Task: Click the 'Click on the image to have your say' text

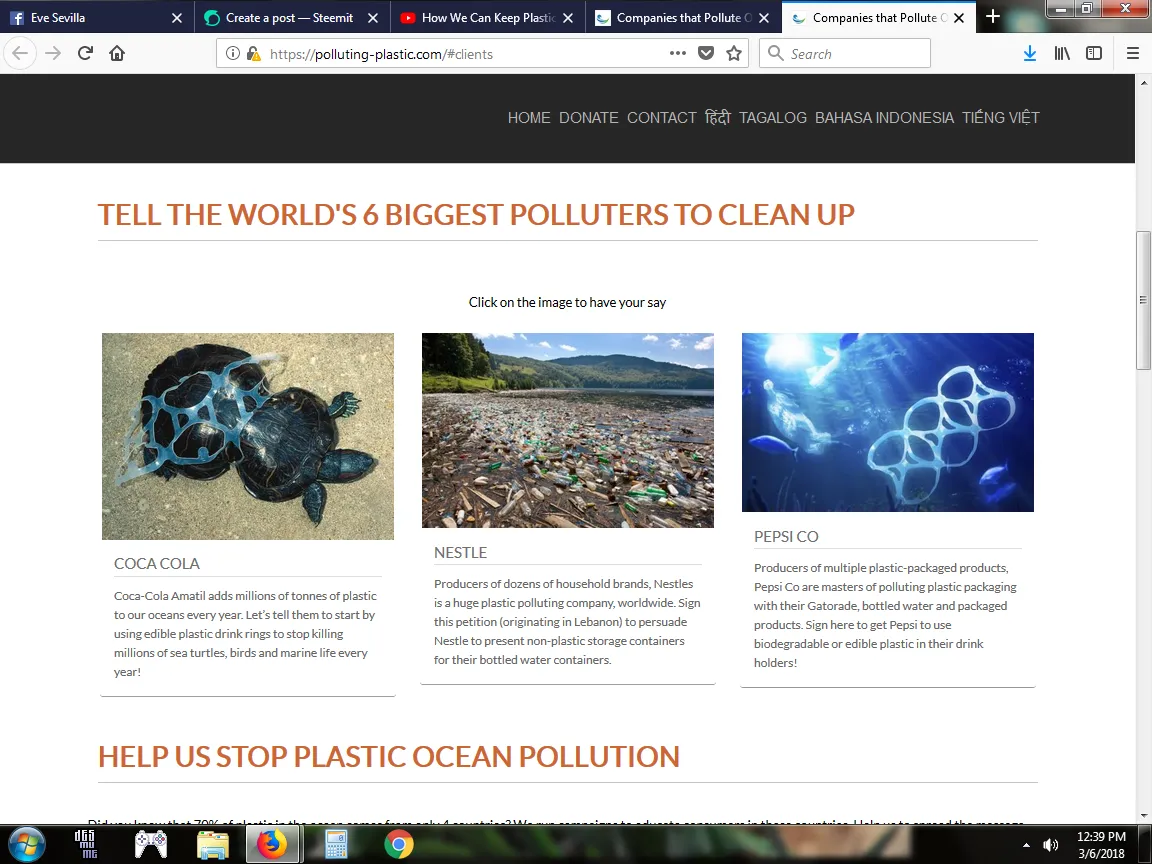Action: 567,302
